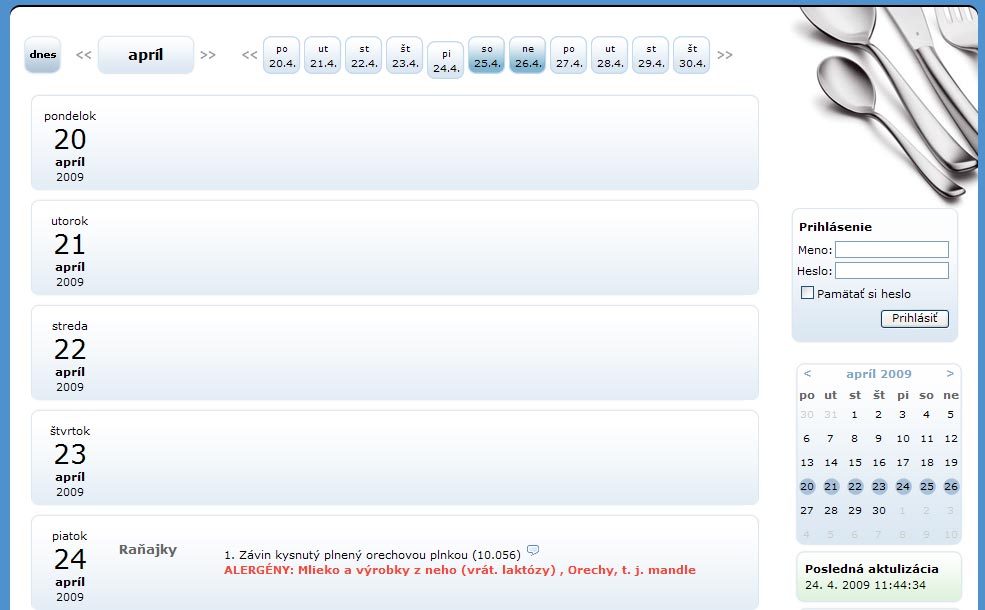Select highlighted day 24 in mini calendar
Image resolution: width=985 pixels, height=610 pixels.
[x=903, y=487]
